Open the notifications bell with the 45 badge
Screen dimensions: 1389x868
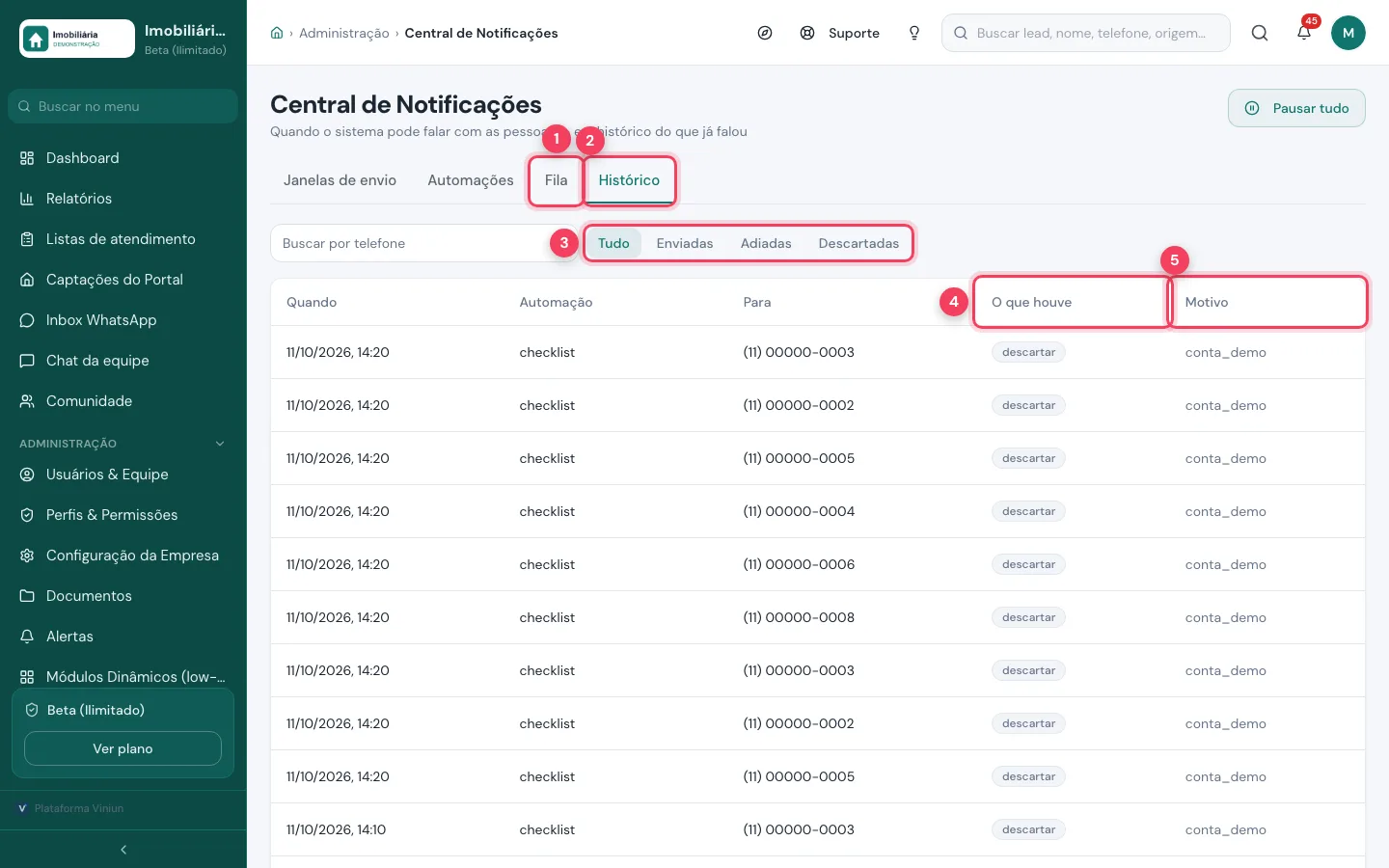(1304, 33)
